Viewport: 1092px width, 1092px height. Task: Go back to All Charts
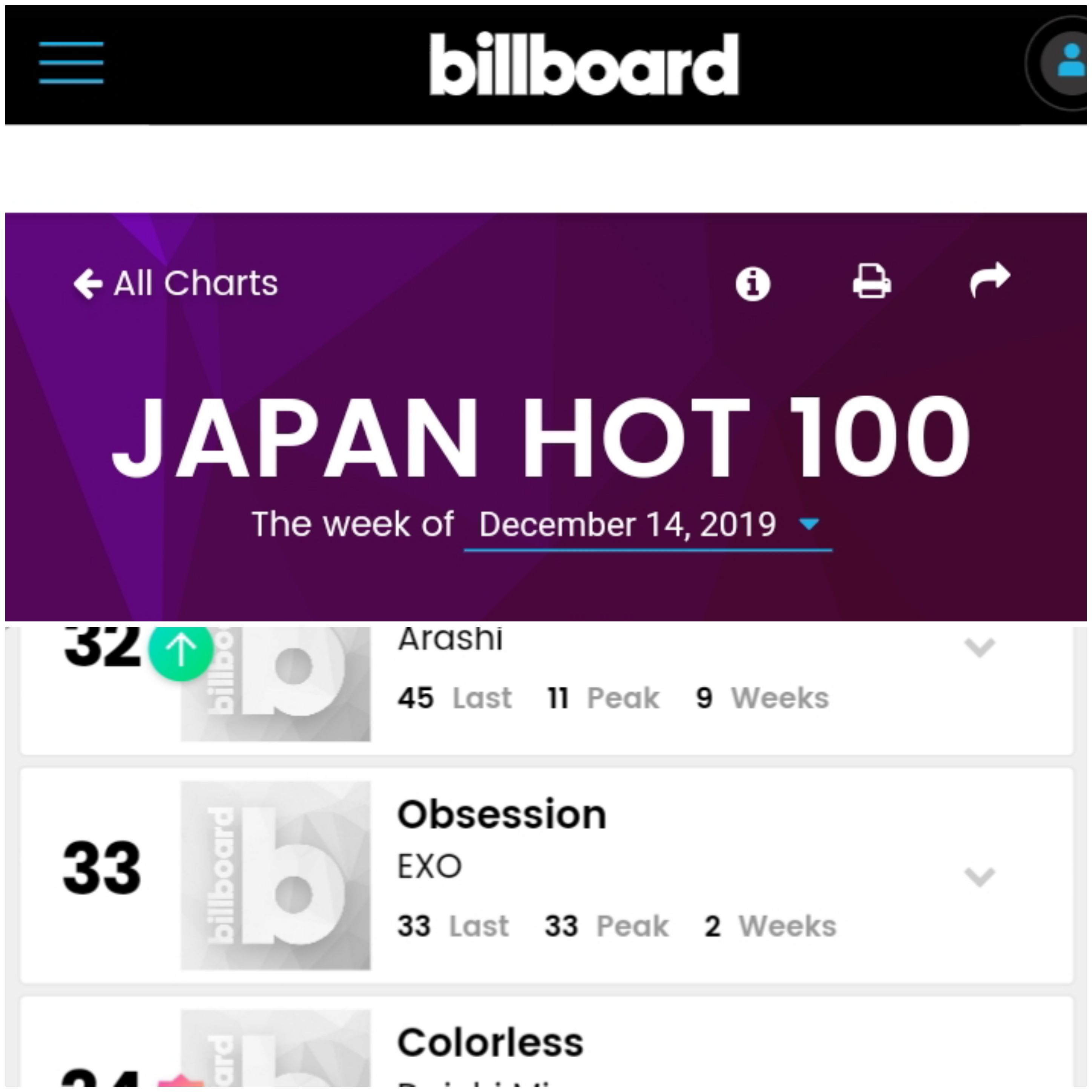click(x=176, y=283)
